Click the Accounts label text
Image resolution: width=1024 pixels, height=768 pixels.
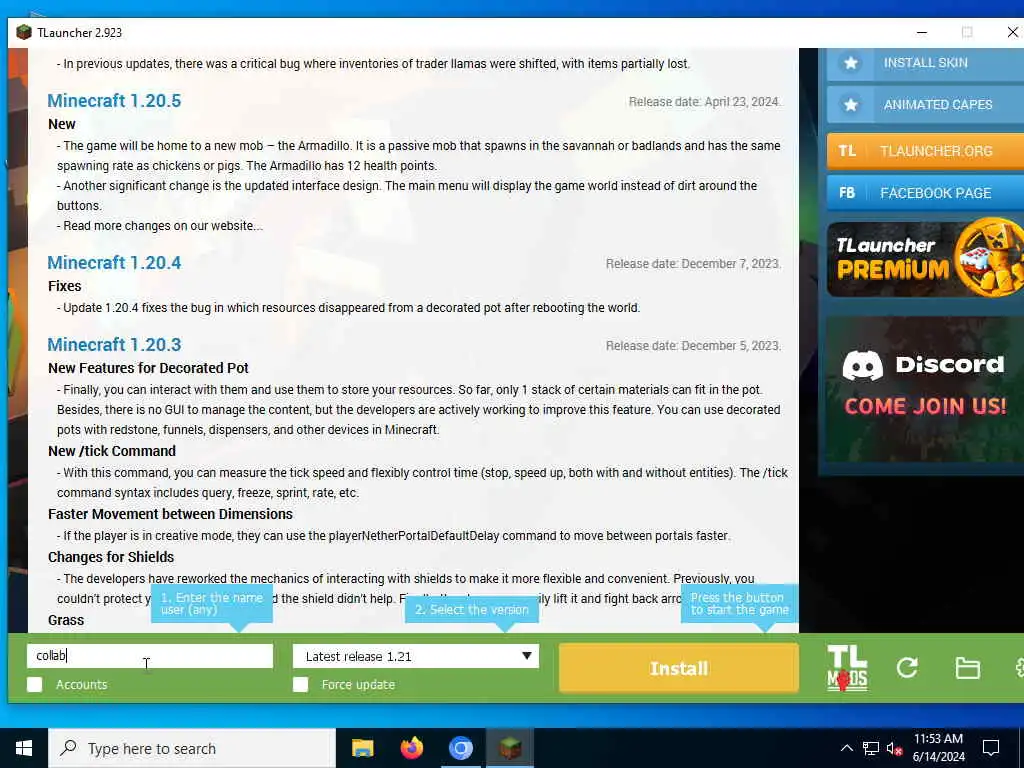82,684
